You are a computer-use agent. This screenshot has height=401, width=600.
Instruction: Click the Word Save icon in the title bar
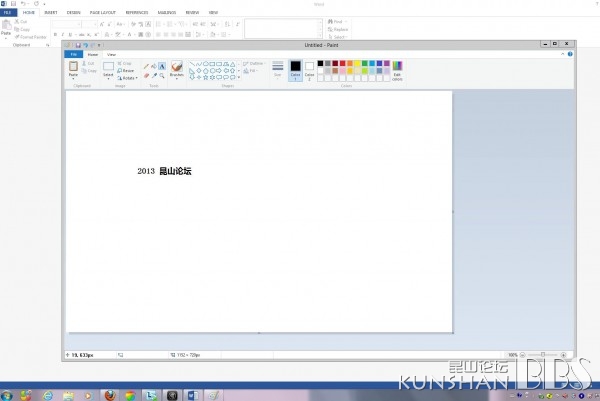[x=13, y=4]
